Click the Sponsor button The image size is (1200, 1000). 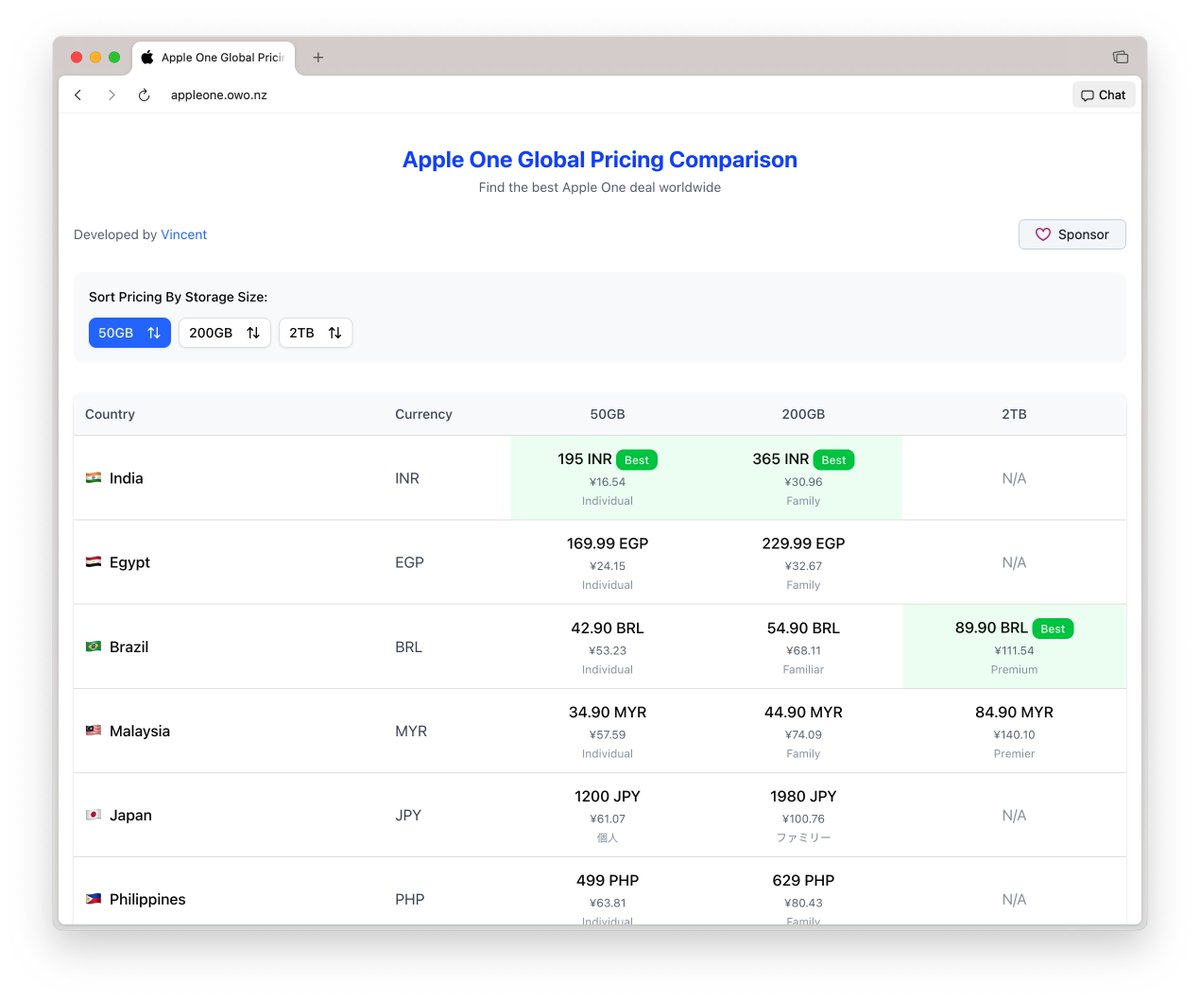[x=1072, y=234]
